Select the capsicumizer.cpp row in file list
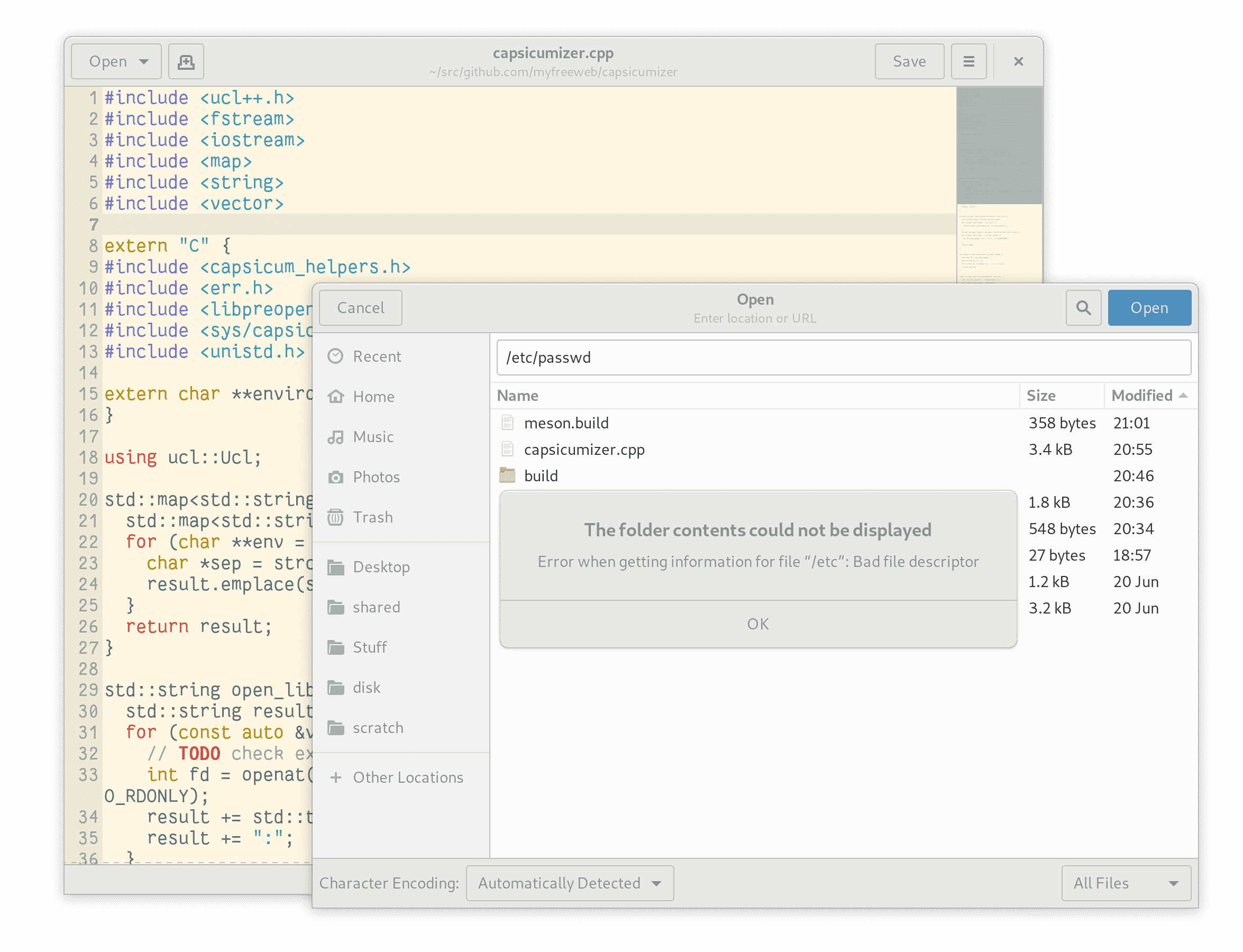This screenshot has width=1243, height=952. (844, 450)
